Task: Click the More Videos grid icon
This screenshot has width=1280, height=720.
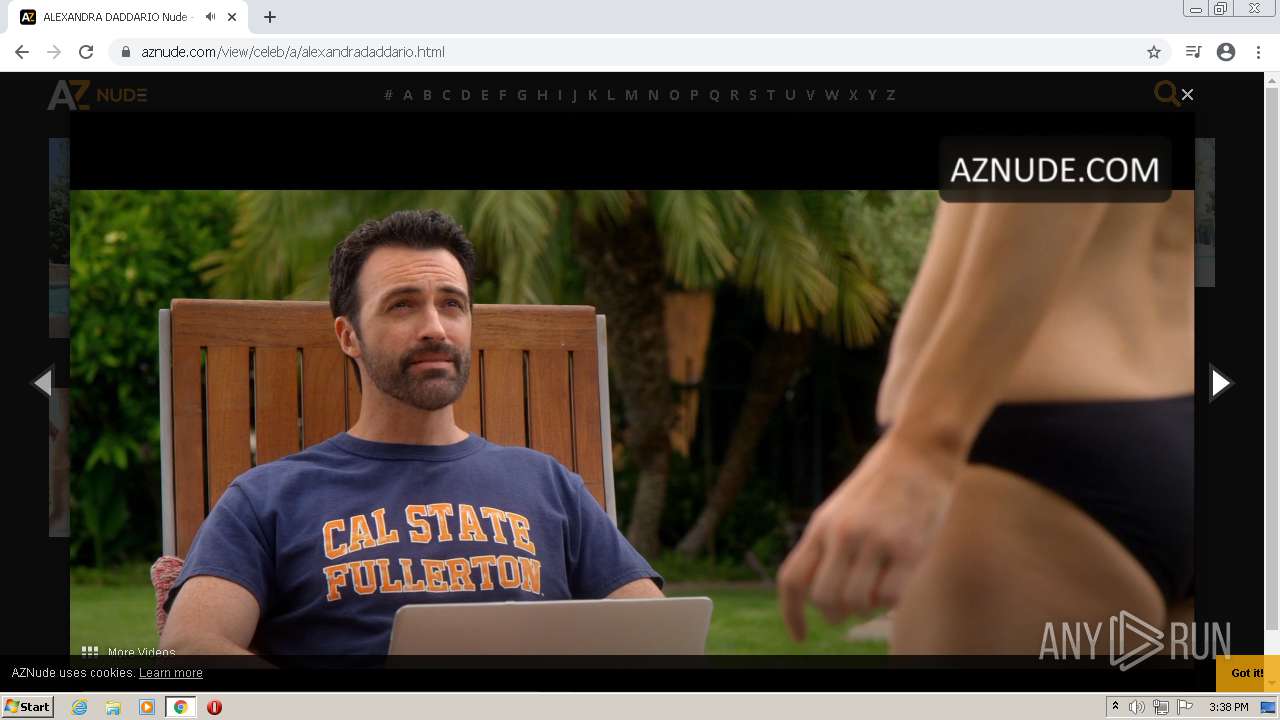Action: pyautogui.click(x=90, y=651)
